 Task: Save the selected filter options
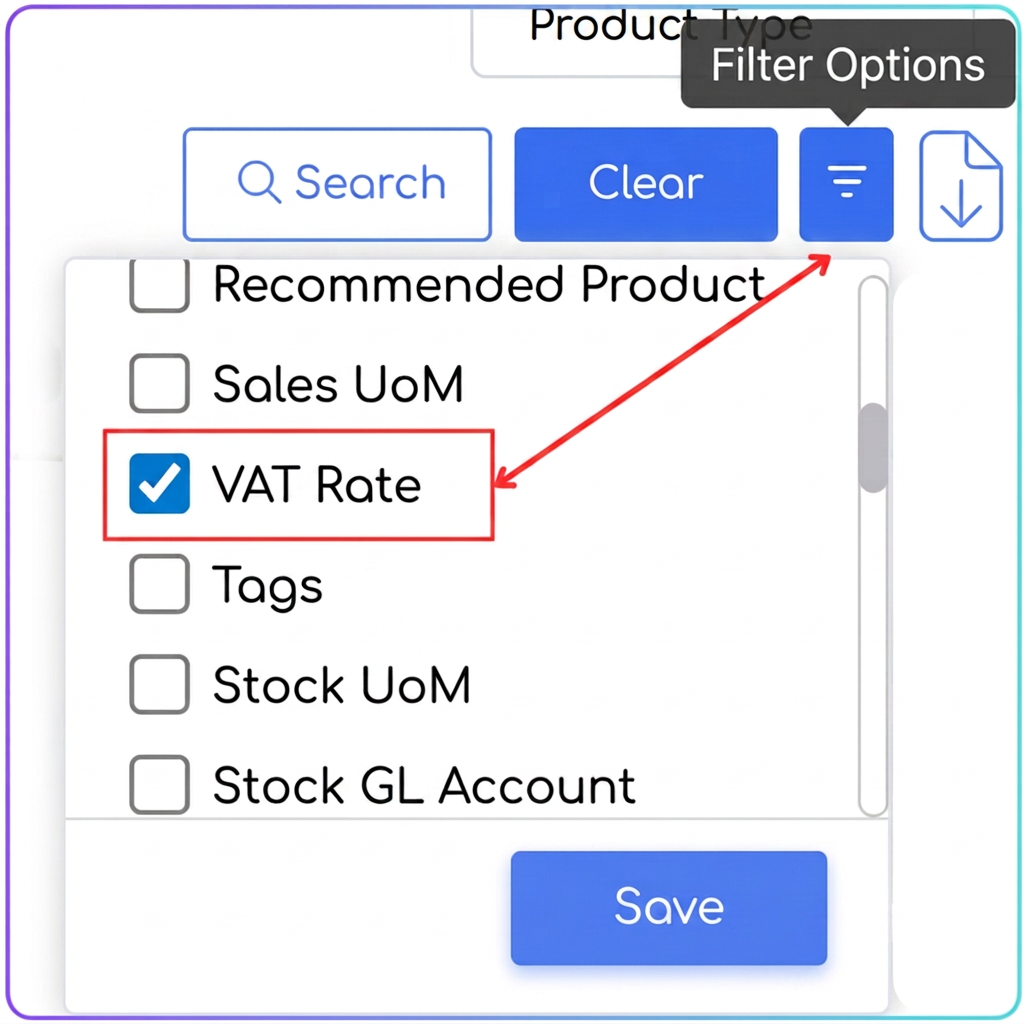click(x=669, y=908)
